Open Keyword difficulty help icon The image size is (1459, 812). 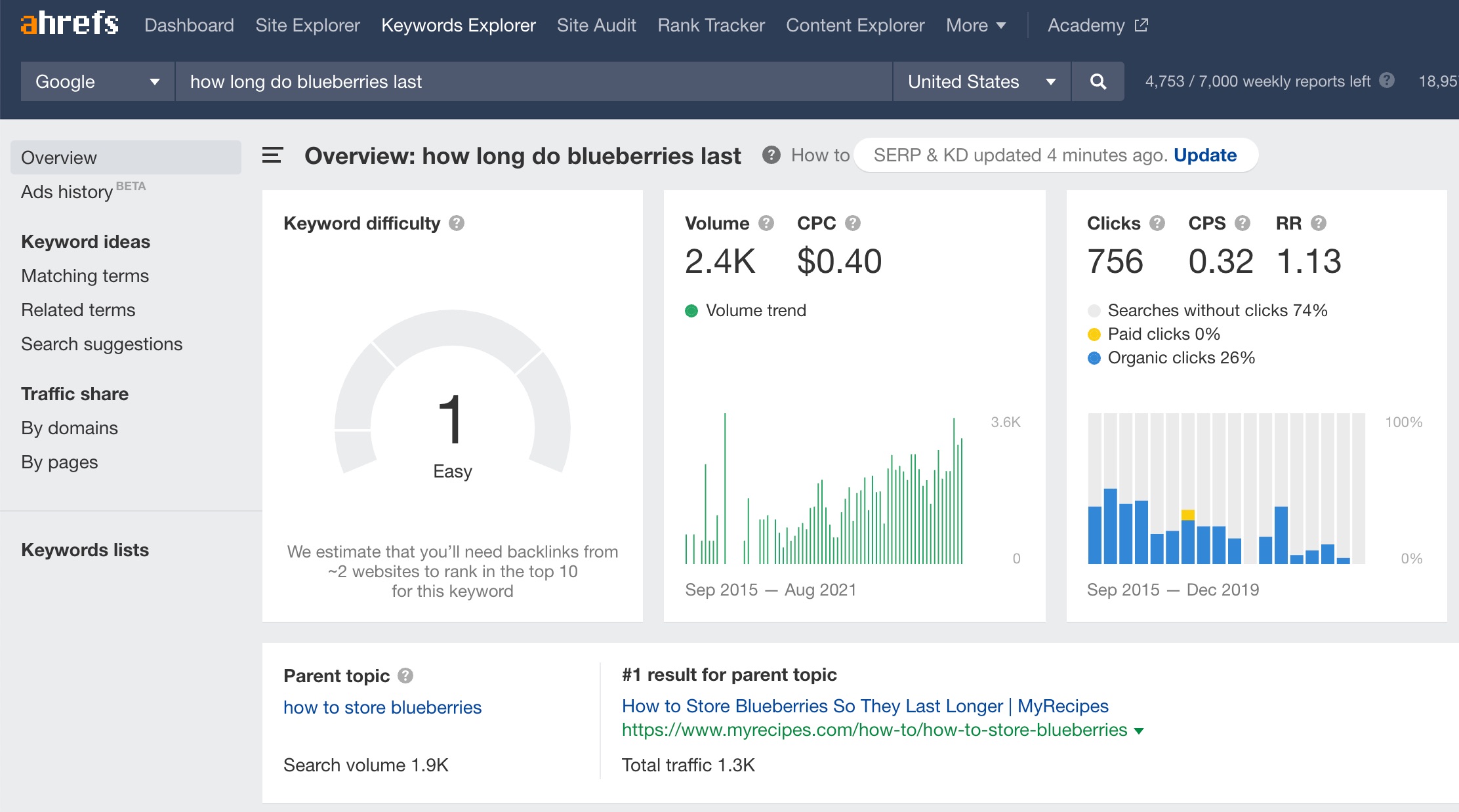[457, 223]
